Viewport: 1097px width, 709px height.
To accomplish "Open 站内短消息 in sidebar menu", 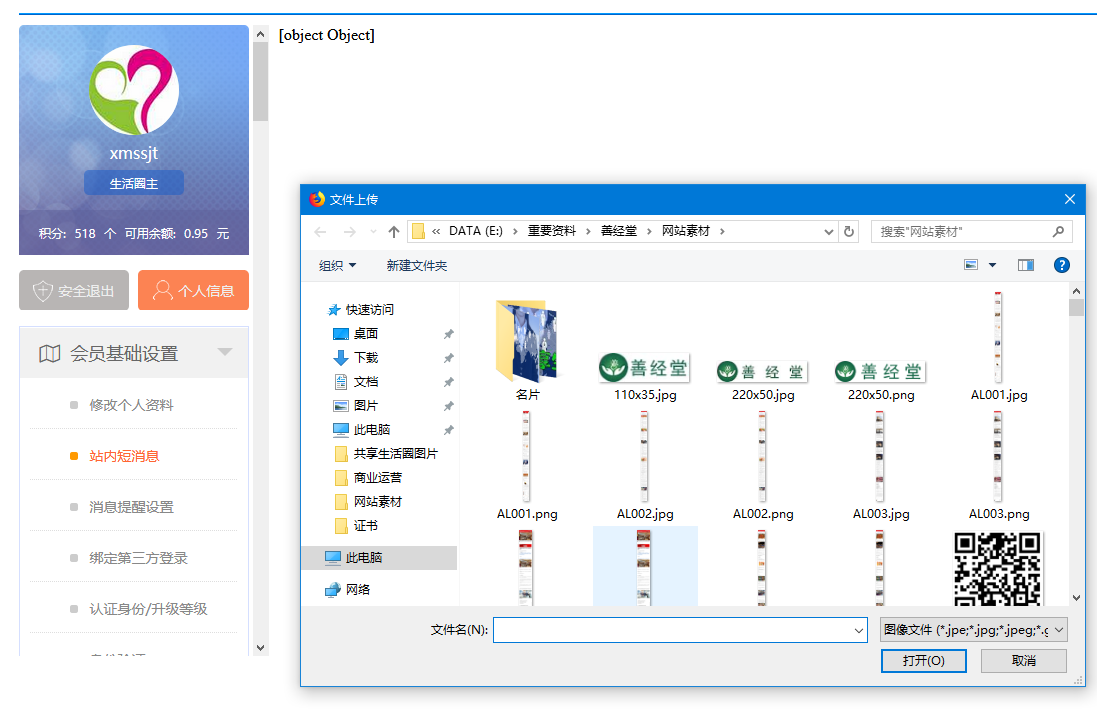I will pyautogui.click(x=124, y=456).
